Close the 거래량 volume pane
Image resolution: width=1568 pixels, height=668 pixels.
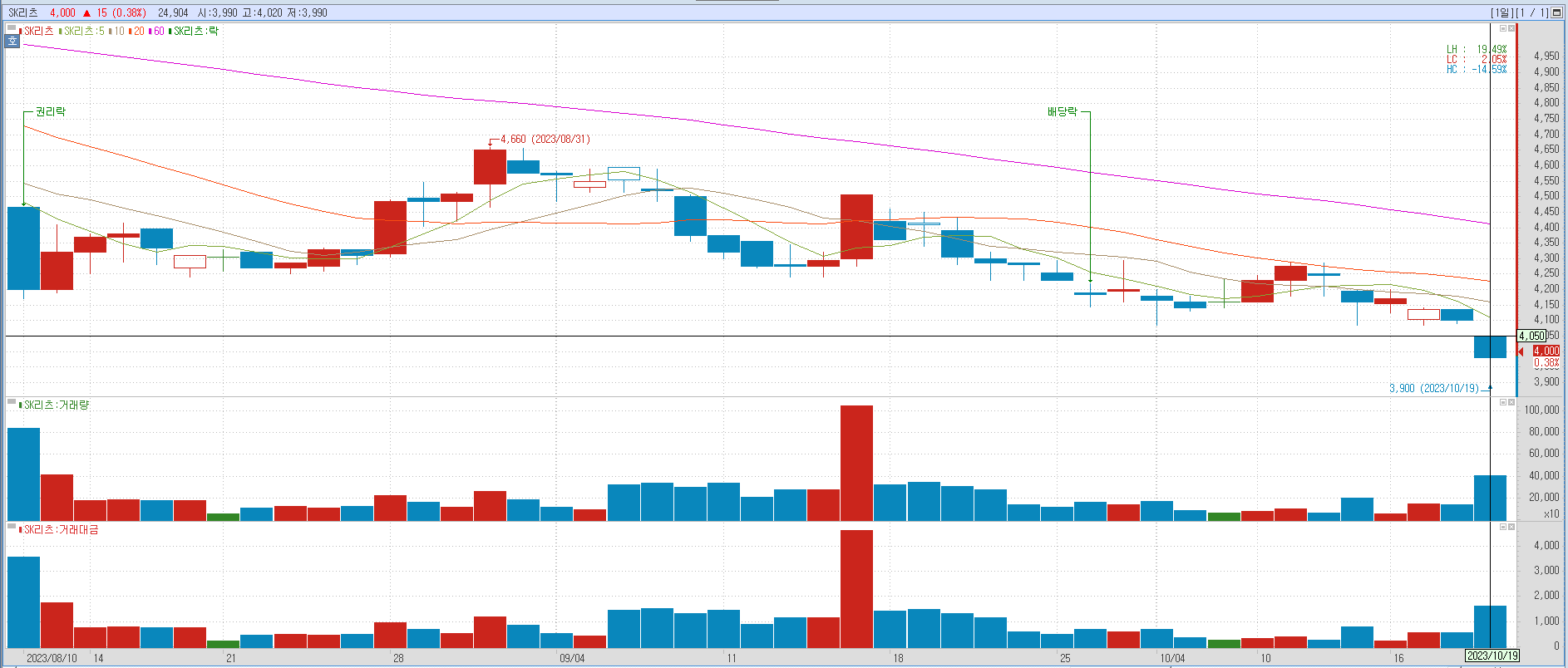(x=1511, y=403)
